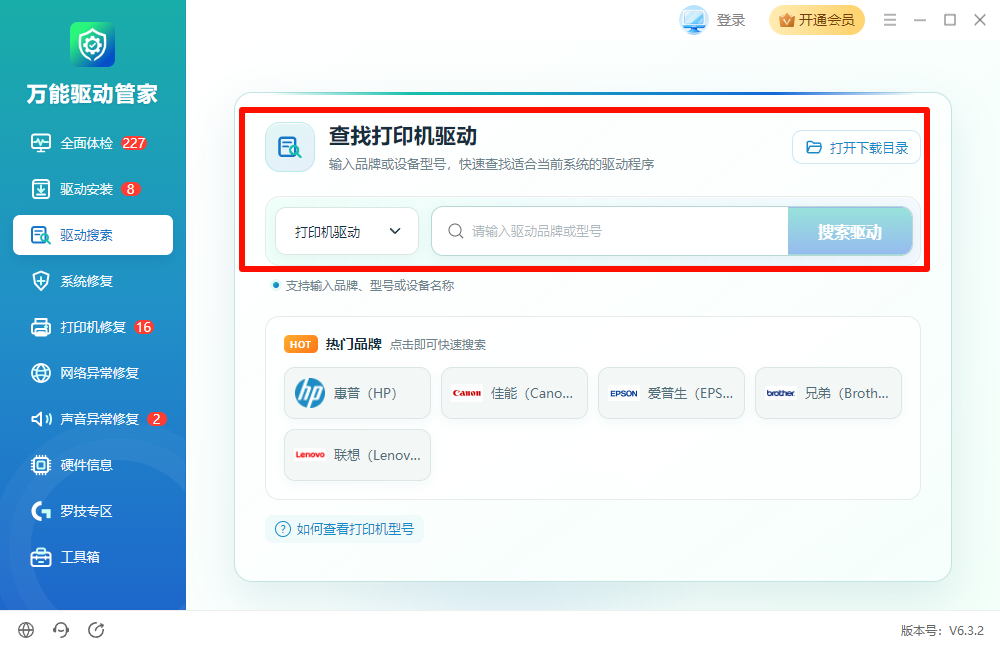
Task: Click the version text 版本号: V6.3.2
Action: point(942,630)
